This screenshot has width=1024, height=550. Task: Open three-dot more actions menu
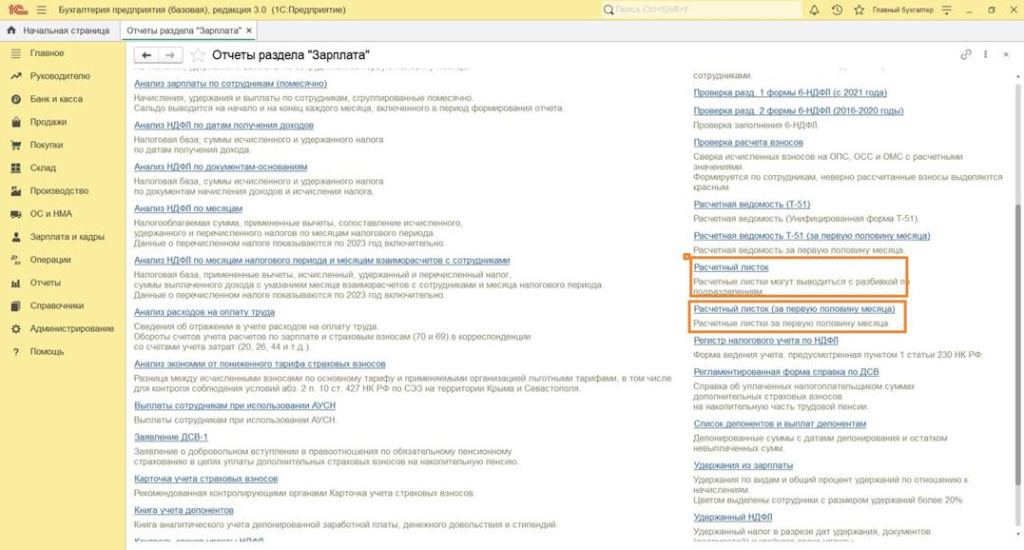click(x=987, y=54)
